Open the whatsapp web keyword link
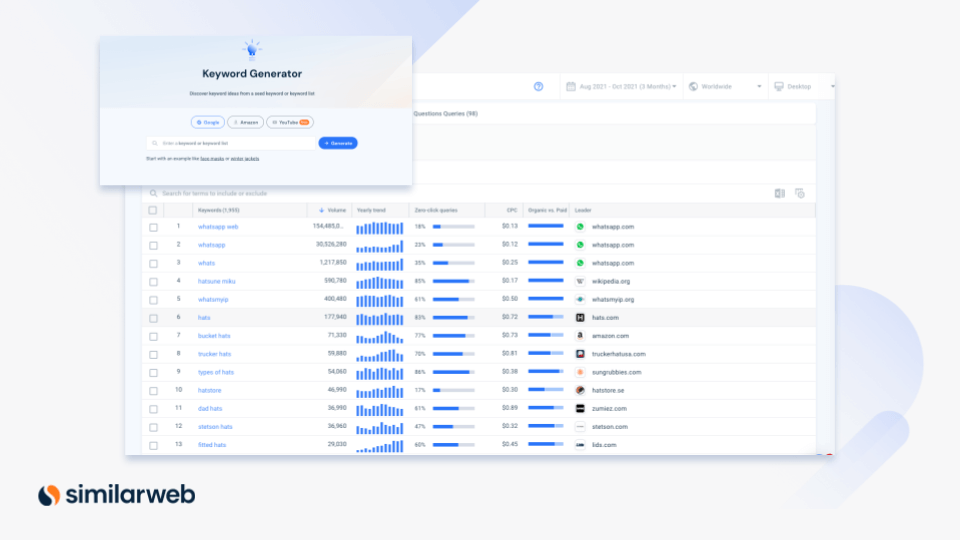Viewport: 960px width, 540px height. pyautogui.click(x=218, y=227)
